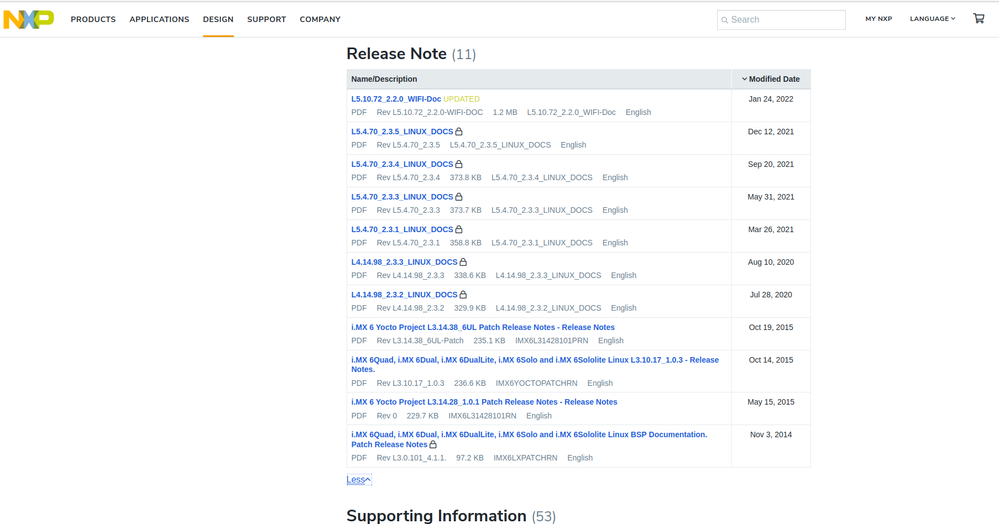
Task: Open the Company menu
Action: (x=320, y=19)
